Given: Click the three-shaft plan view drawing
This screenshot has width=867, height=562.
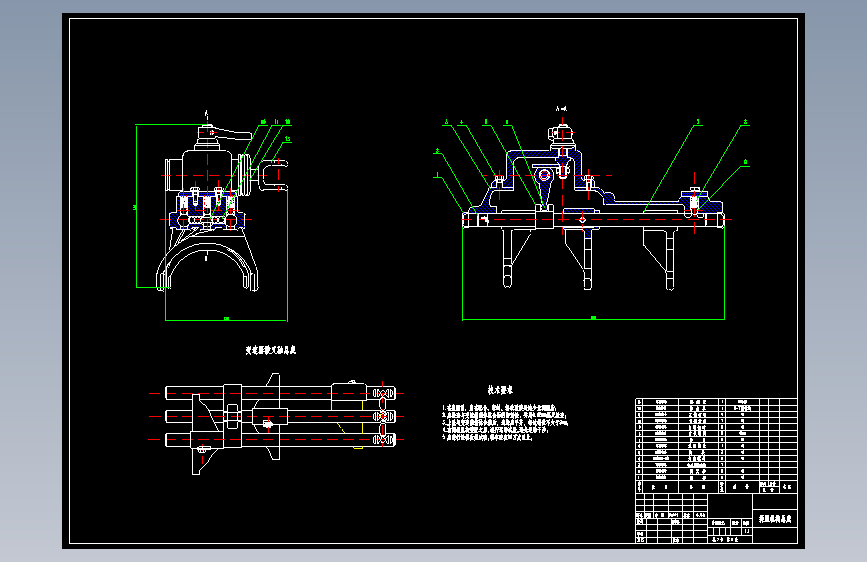Looking at the screenshot, I should [x=276, y=424].
